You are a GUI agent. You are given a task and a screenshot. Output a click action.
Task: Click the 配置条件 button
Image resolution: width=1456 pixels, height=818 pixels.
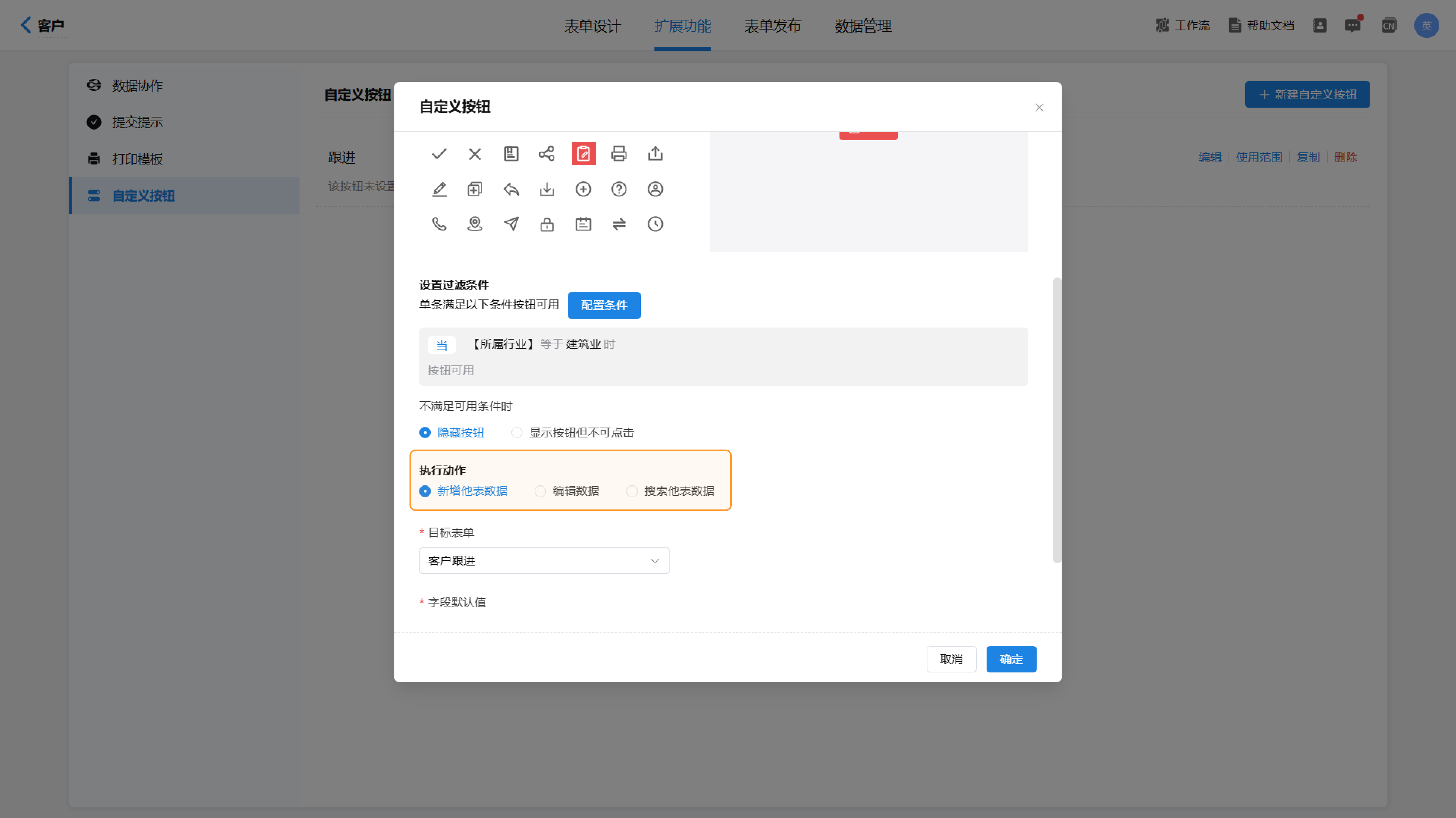point(604,305)
